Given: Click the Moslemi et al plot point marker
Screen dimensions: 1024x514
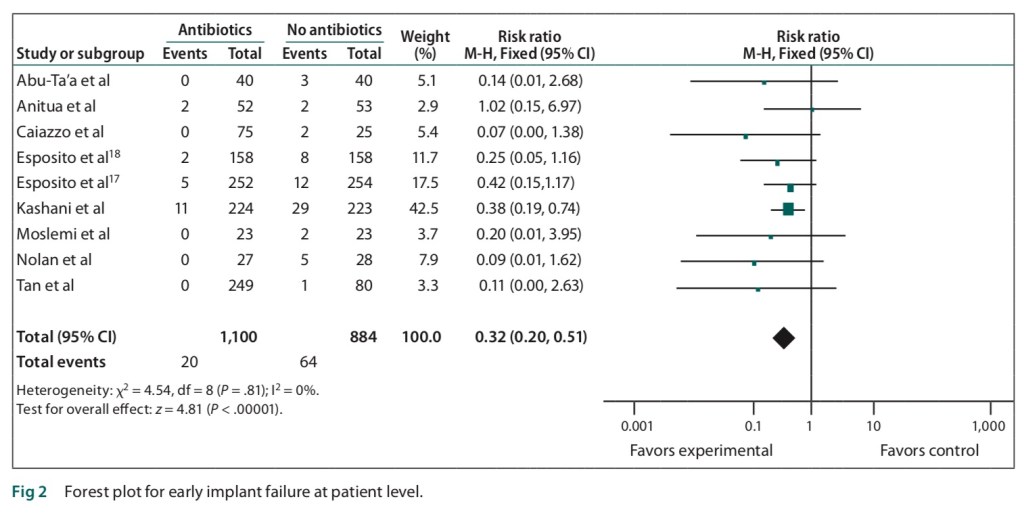Looking at the screenshot, I should 770,237.
